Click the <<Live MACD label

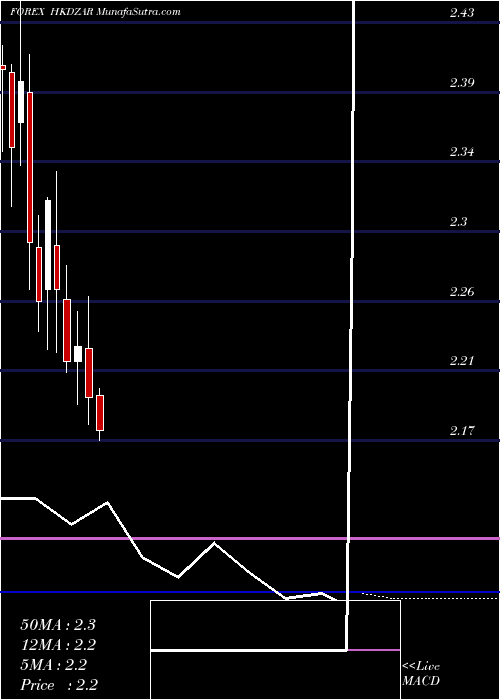click(421, 674)
